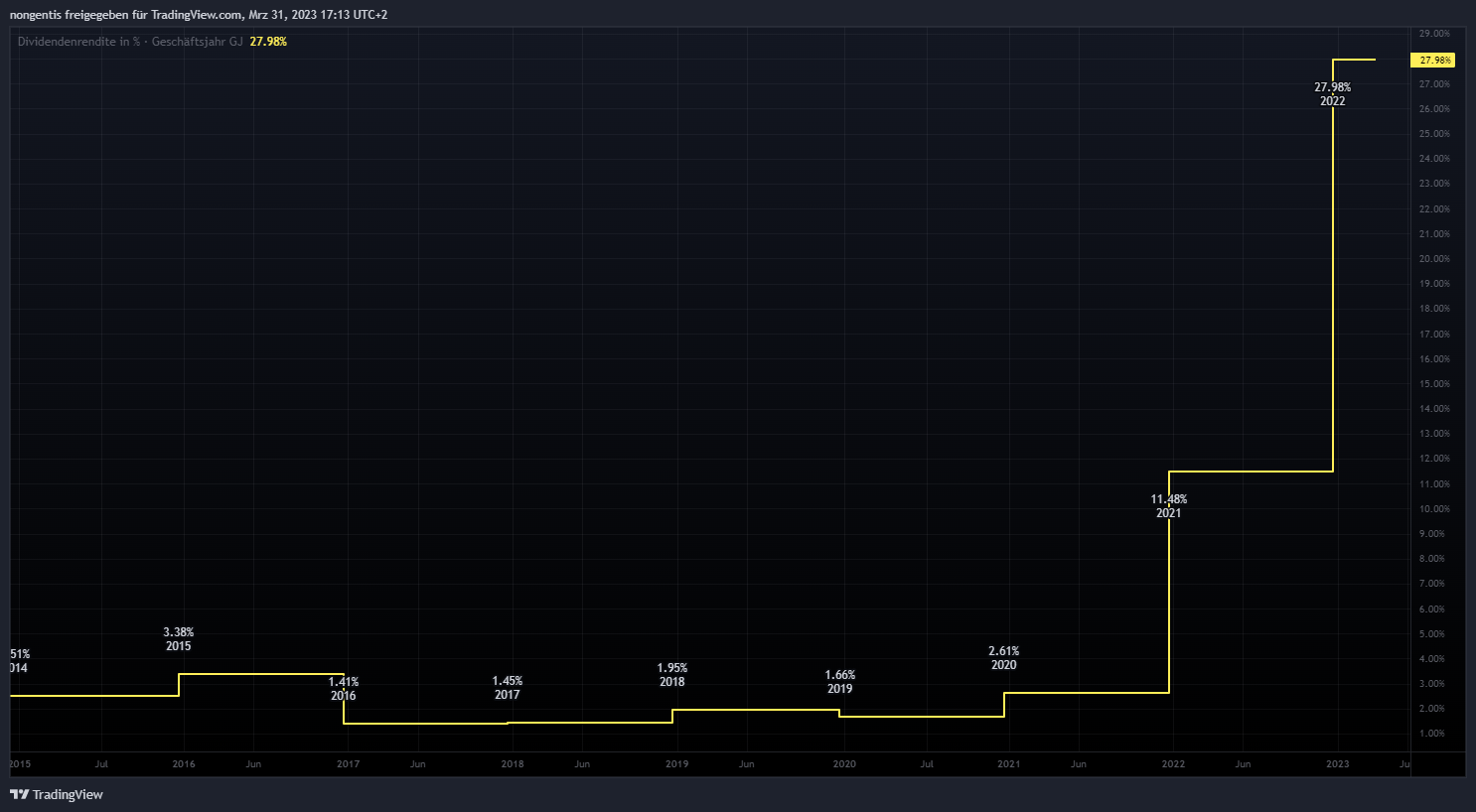Click the 1.00% label on percentage axis
This screenshot has height=812, width=1476.
point(1432,734)
